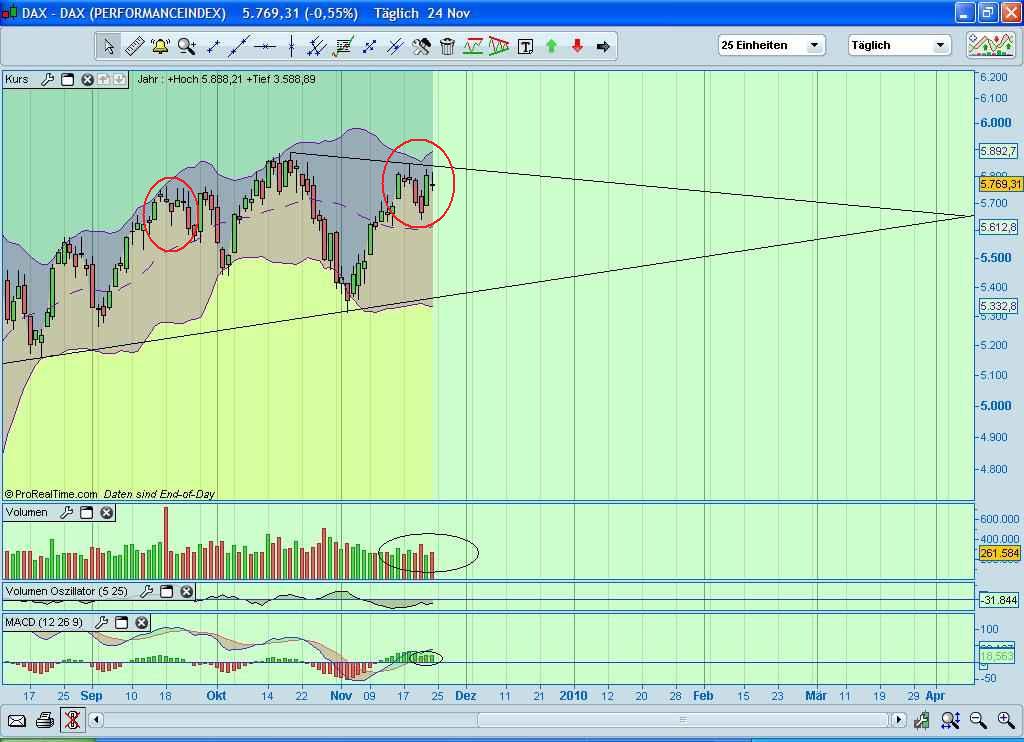Select the parallel channel lines tool
The width and height of the screenshot is (1024, 742).
(316, 46)
